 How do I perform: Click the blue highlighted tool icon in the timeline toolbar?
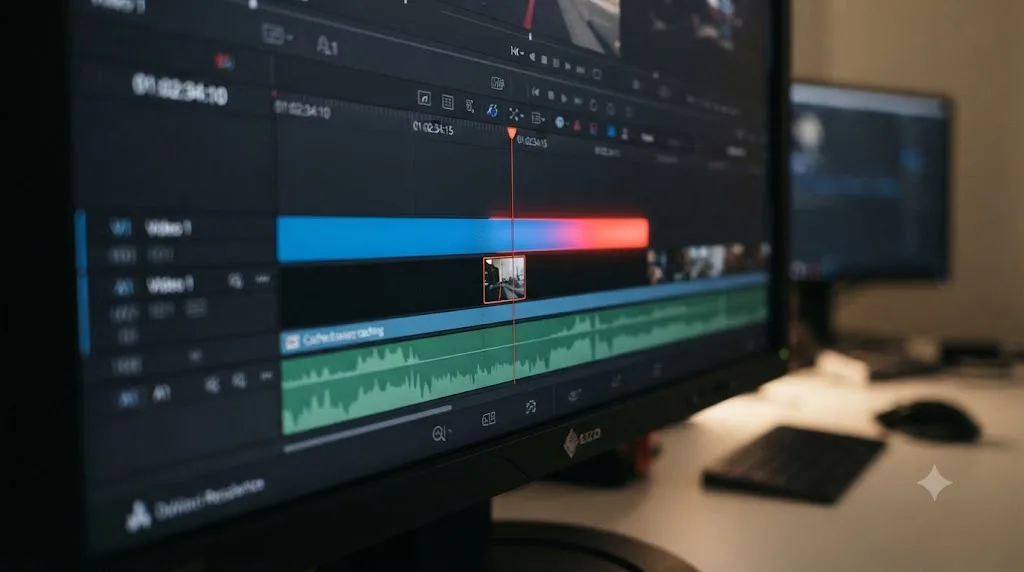(x=492, y=110)
